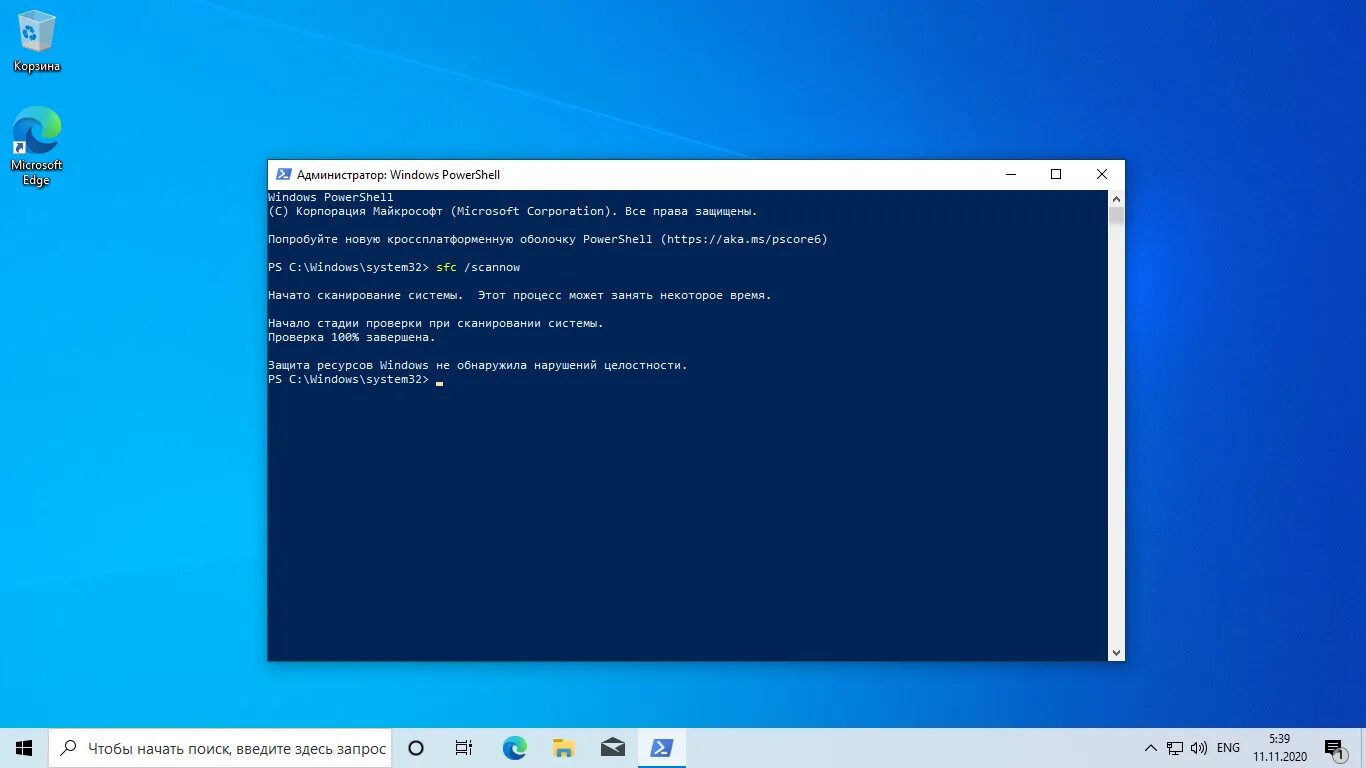Viewport: 1366px width, 768px height.
Task: Switch the ENG input language indicator
Action: click(1228, 748)
